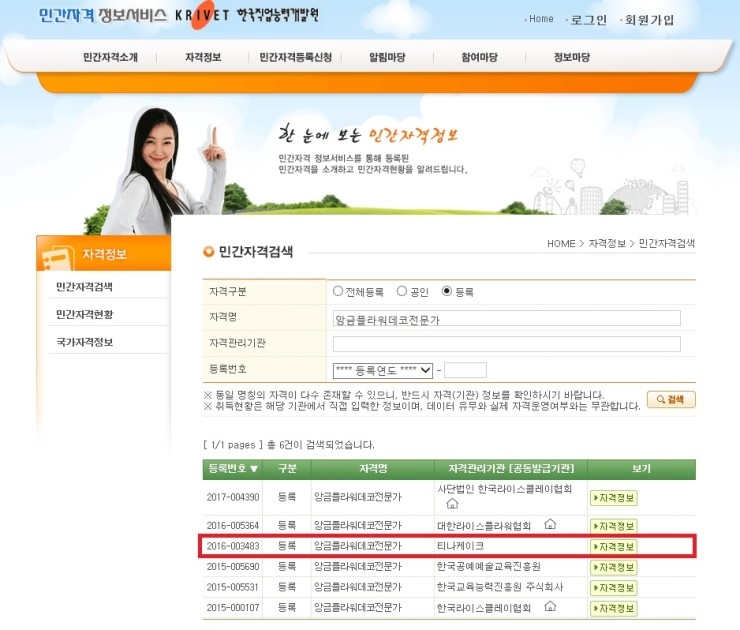
Task: Open 자격정보 top menu
Action: pyautogui.click(x=203, y=58)
